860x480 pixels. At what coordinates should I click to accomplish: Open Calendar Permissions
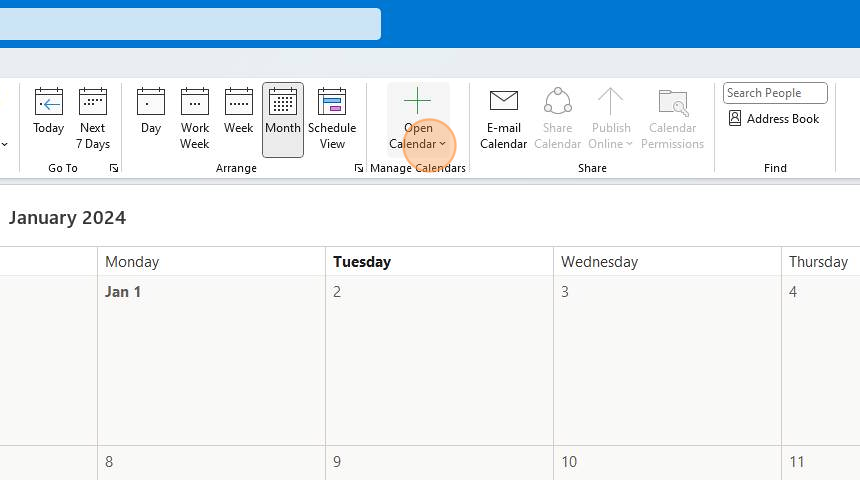(x=672, y=119)
